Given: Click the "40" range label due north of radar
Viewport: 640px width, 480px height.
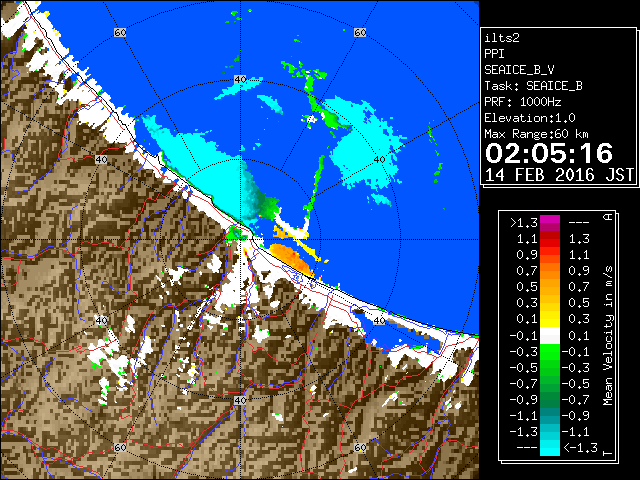Looking at the screenshot, I should [240, 79].
